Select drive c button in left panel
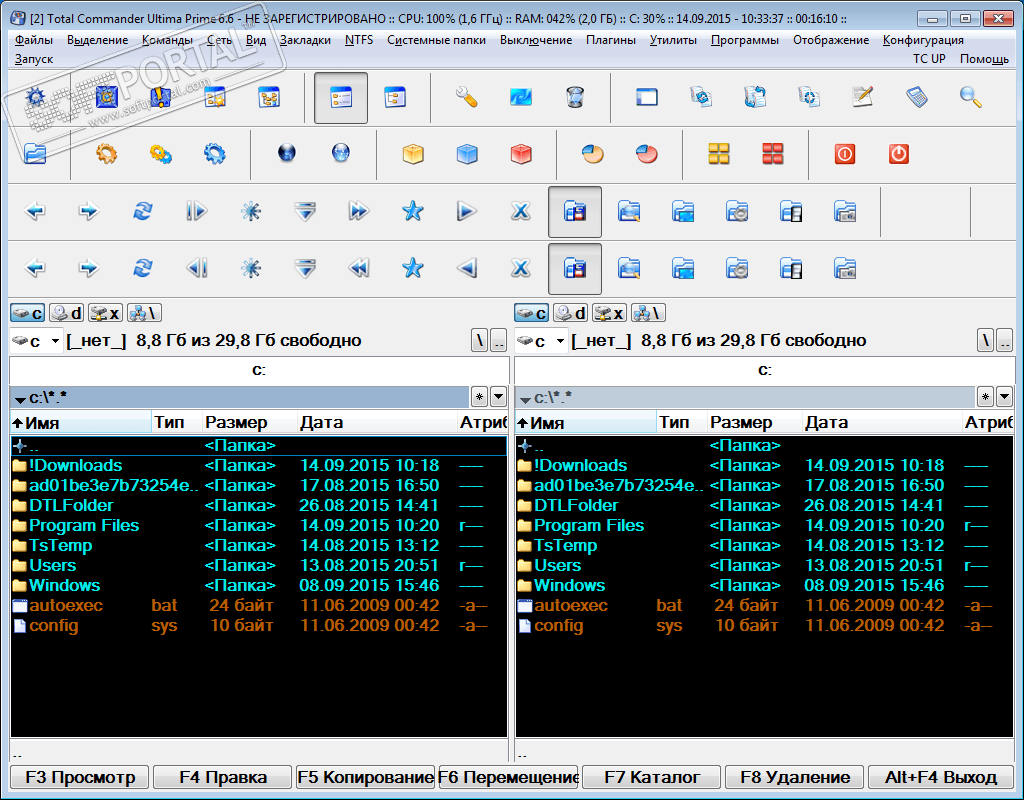This screenshot has width=1024, height=800. click(x=27, y=313)
